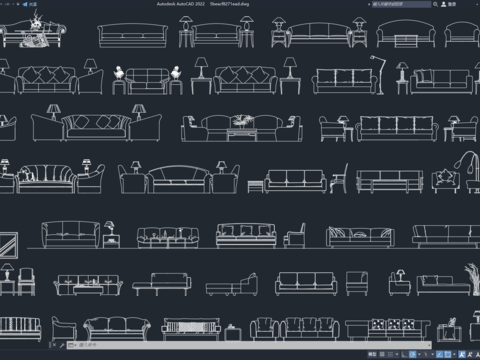The width and height of the screenshot is (480, 360).
Task: Open polar tracking angle dropdown arrow
Action: 419,354
